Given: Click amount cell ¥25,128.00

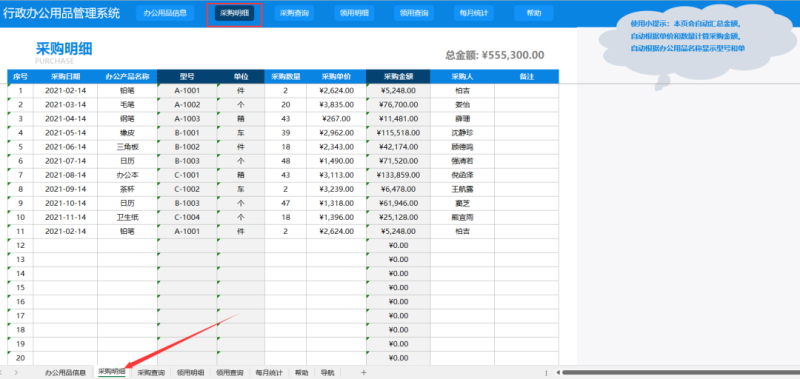Looking at the screenshot, I should pos(398,217).
